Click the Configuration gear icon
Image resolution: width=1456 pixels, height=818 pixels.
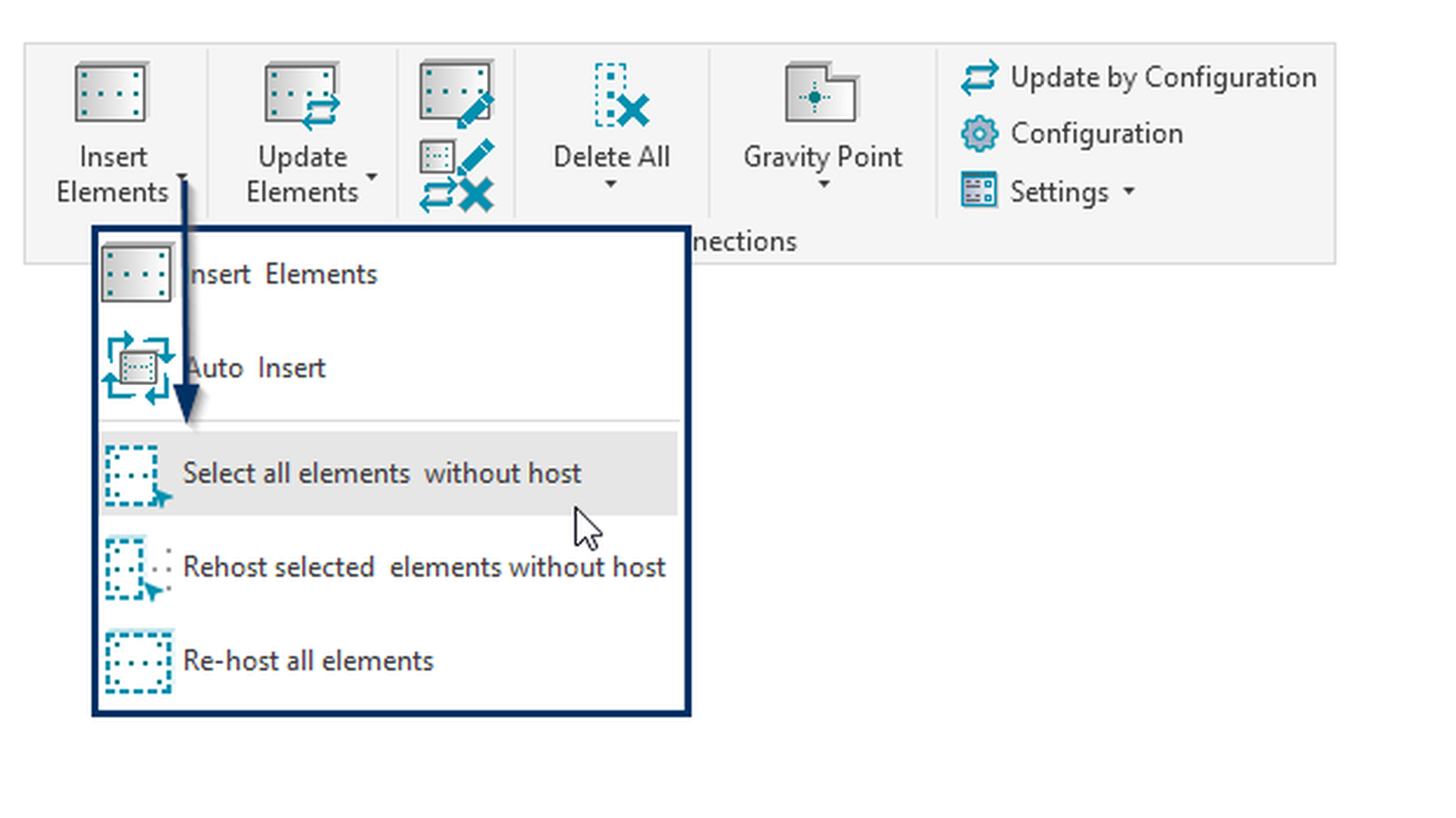979,134
